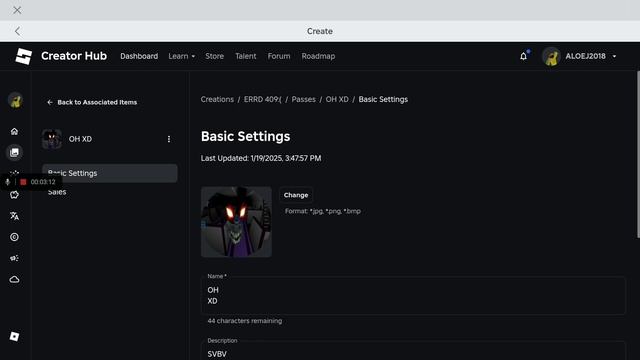Open the cloud icon in sidebar
Screen dimensions: 640x360
14,280
